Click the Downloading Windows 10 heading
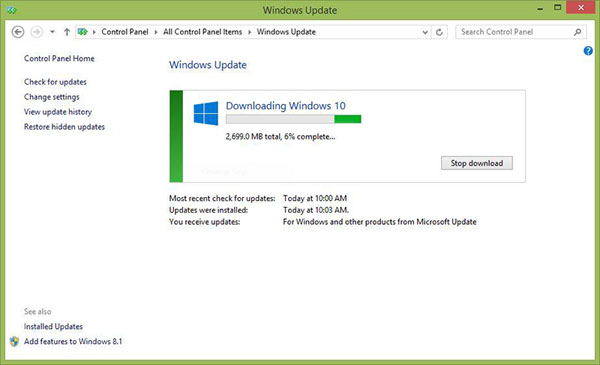 tap(285, 106)
